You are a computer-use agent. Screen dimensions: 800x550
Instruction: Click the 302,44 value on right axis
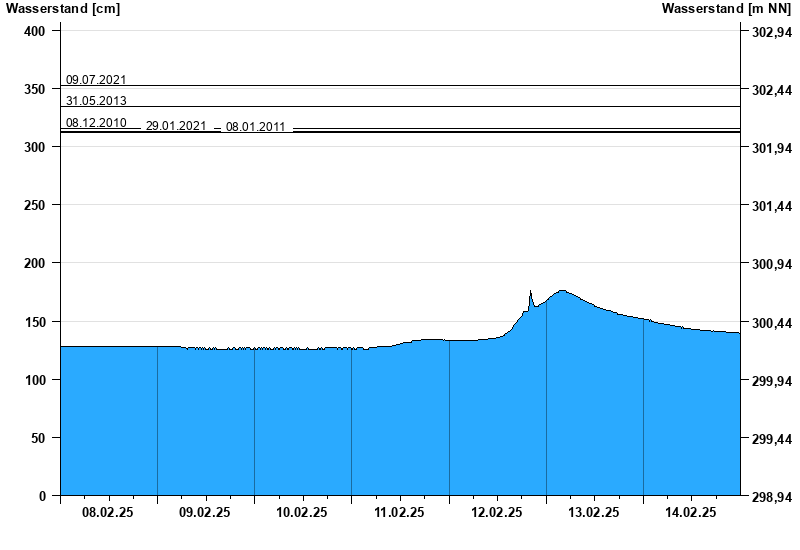coord(772,90)
